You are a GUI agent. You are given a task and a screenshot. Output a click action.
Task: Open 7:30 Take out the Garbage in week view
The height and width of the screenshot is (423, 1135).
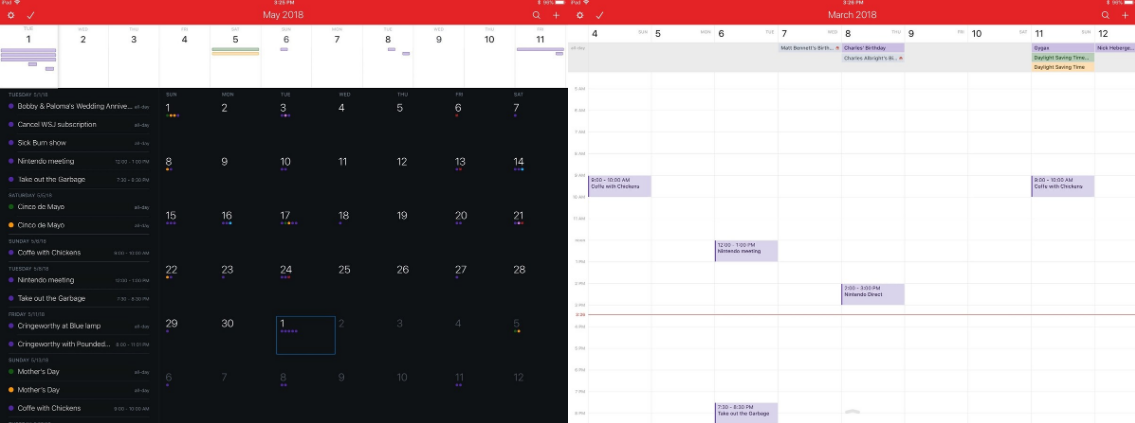[x=746, y=413]
